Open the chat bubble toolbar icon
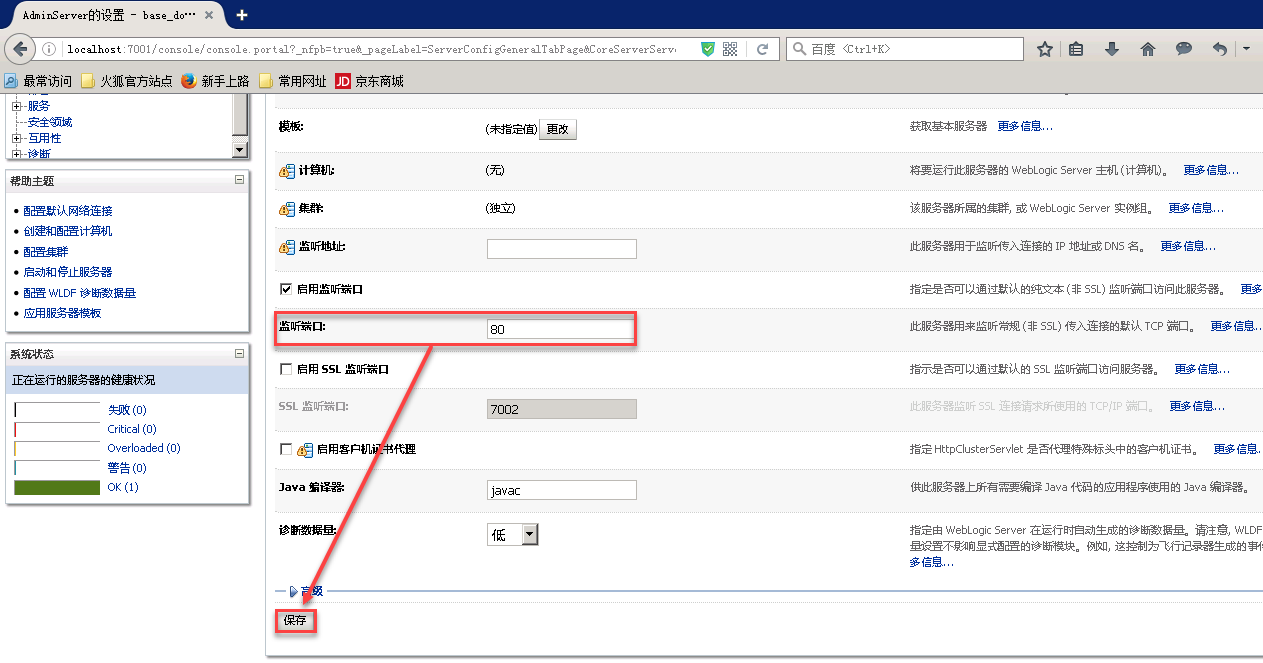Viewport: 1263px width, 663px height. (x=1184, y=49)
